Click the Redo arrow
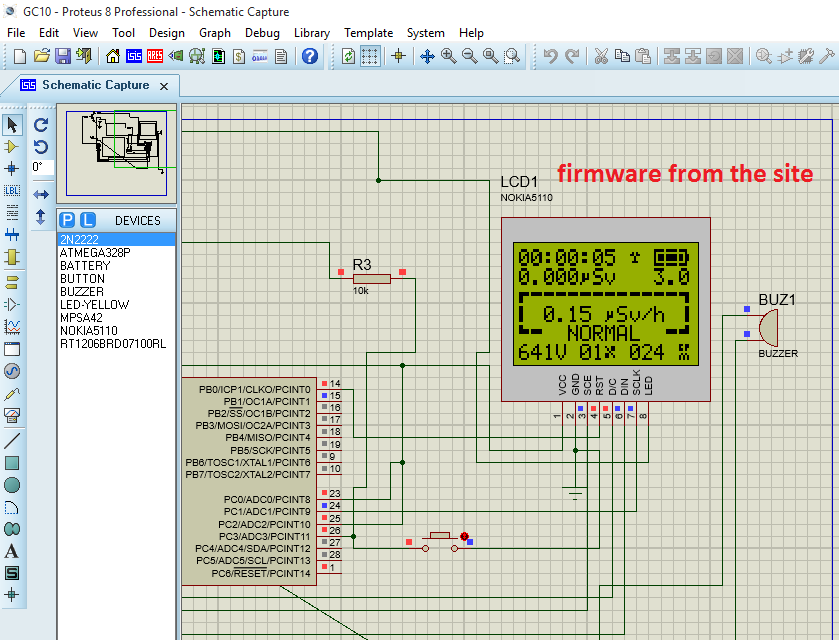This screenshot has height=640, width=839. [x=572, y=56]
